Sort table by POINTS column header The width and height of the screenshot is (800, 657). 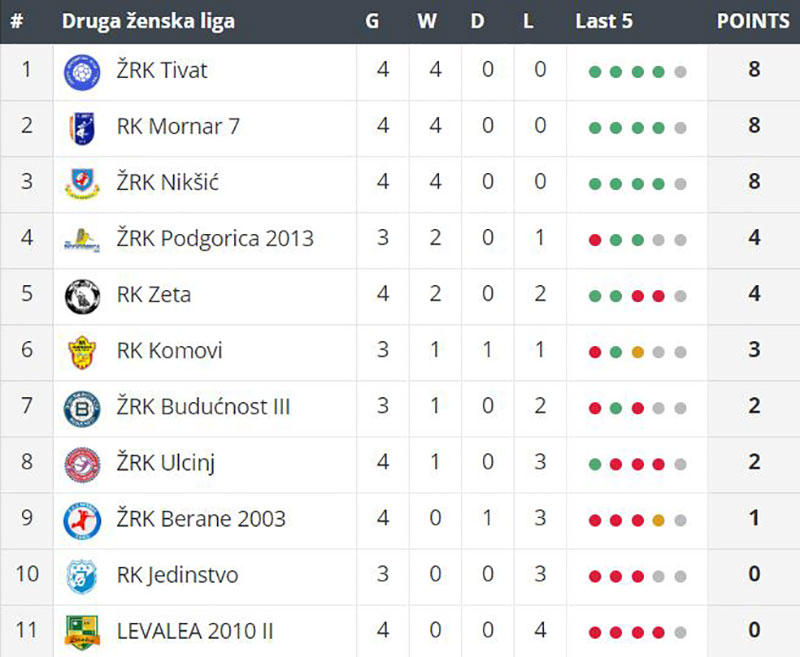coord(753,21)
